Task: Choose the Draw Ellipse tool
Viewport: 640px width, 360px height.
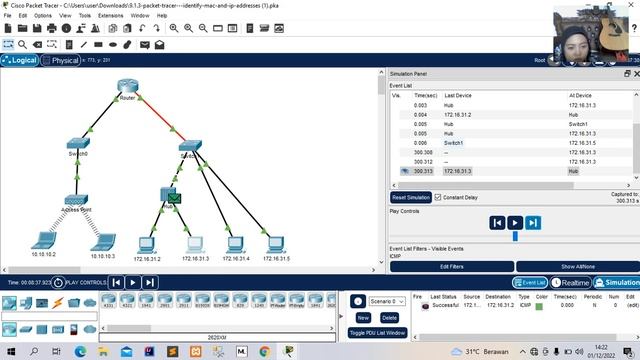Action: point(113,44)
